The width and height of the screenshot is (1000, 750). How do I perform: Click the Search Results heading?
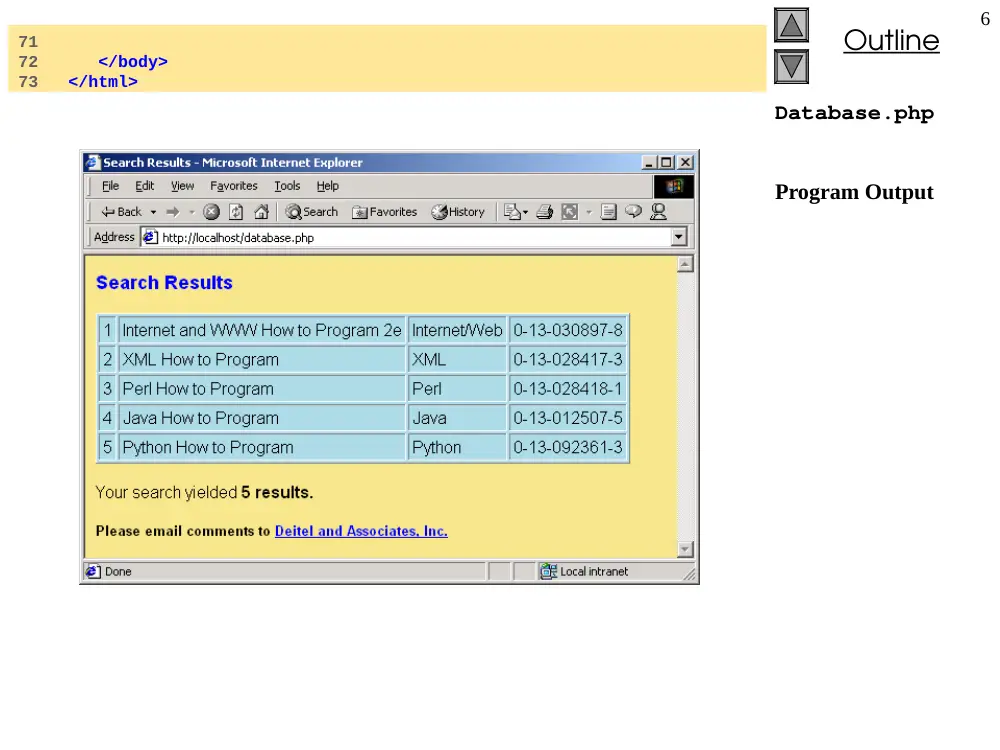[164, 283]
